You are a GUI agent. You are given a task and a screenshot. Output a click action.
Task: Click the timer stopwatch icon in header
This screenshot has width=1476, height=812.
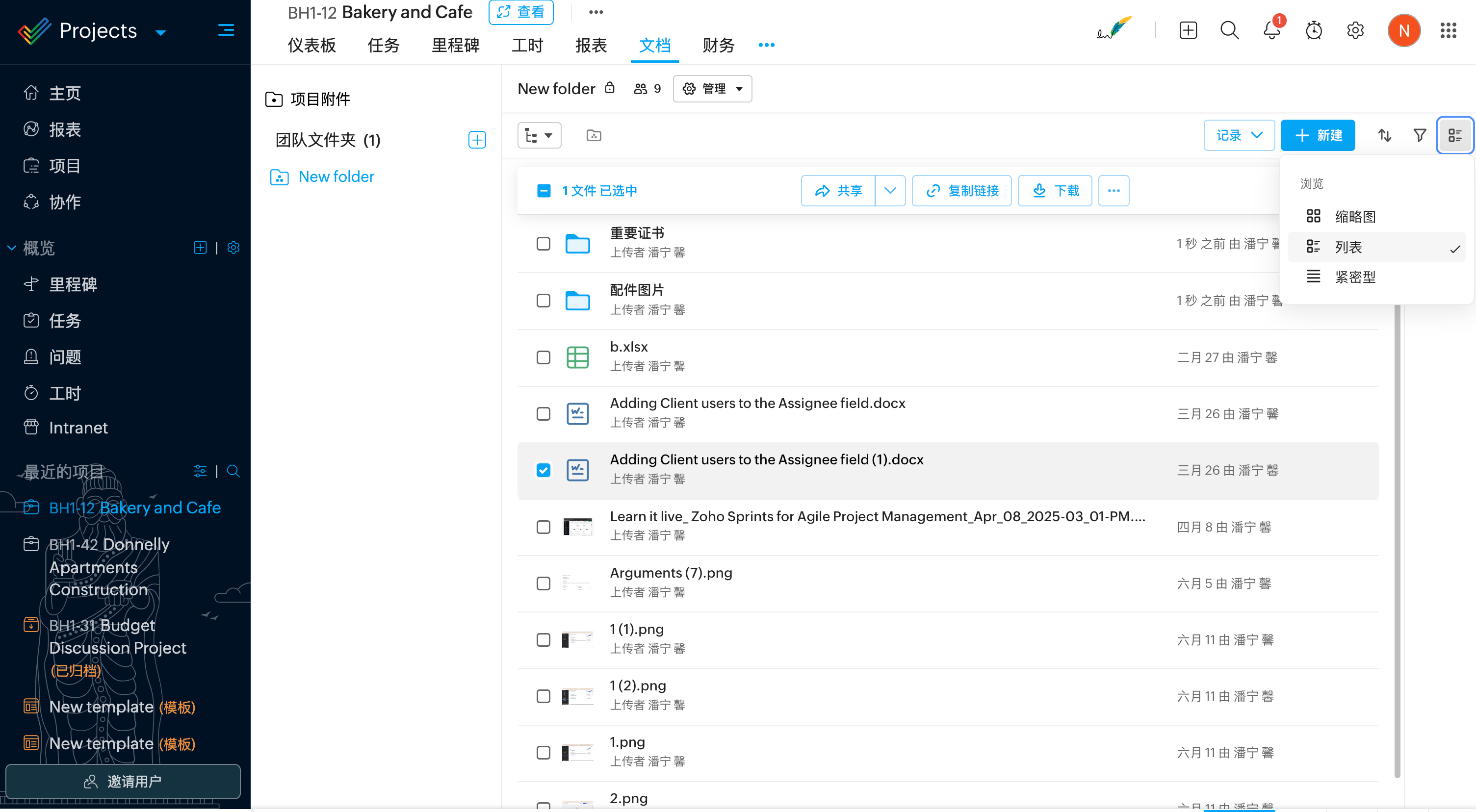pos(1313,30)
